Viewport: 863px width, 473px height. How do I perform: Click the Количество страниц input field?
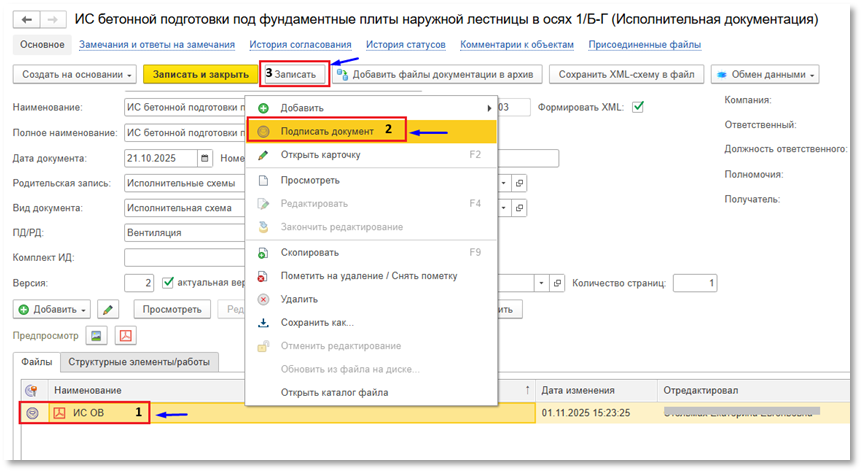(695, 283)
